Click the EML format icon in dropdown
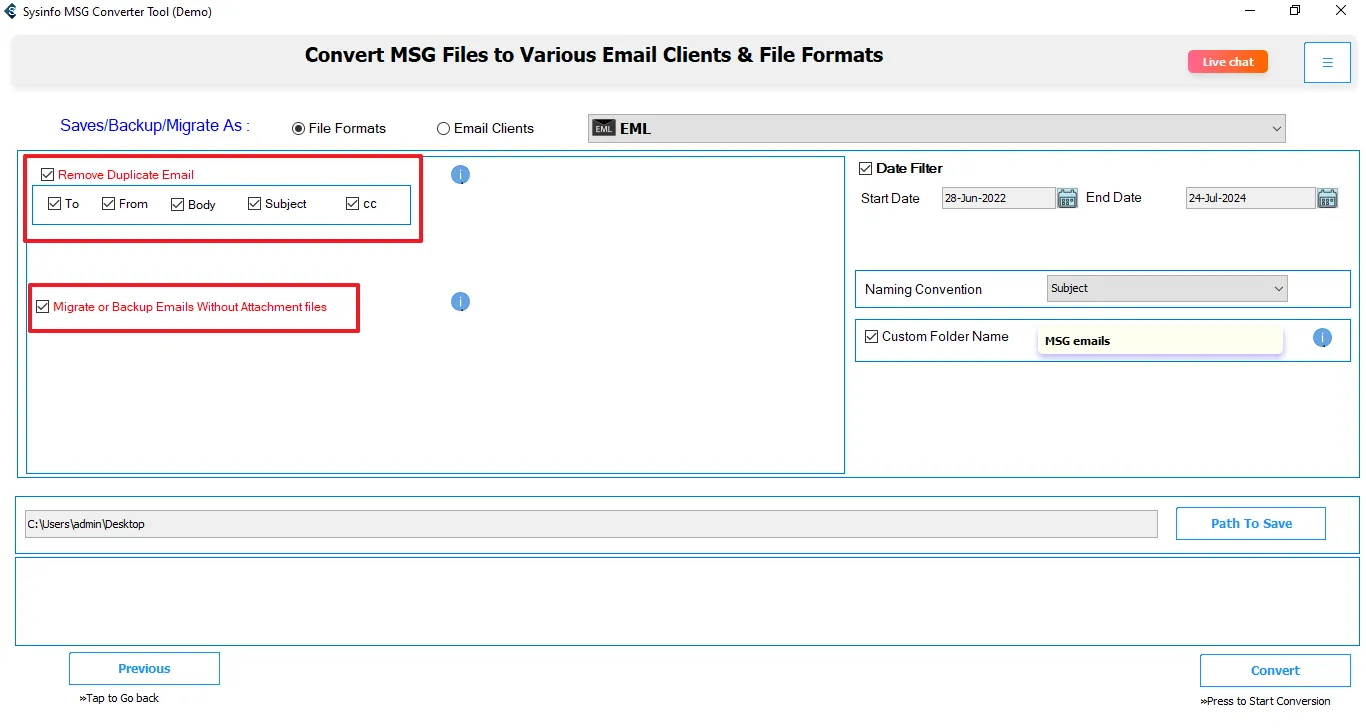This screenshot has width=1366, height=728. (x=603, y=128)
